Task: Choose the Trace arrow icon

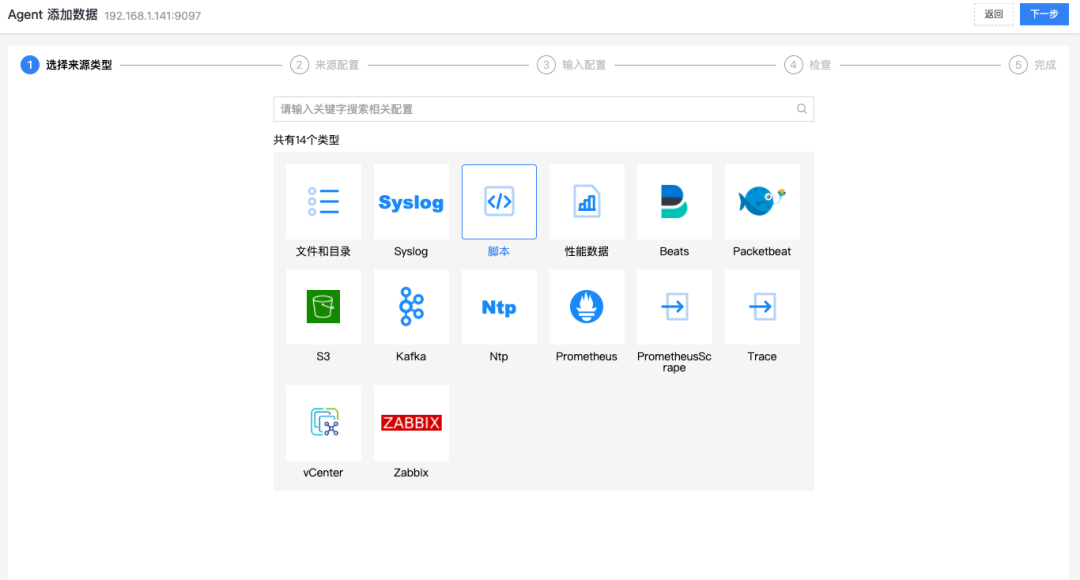Action: (x=762, y=307)
